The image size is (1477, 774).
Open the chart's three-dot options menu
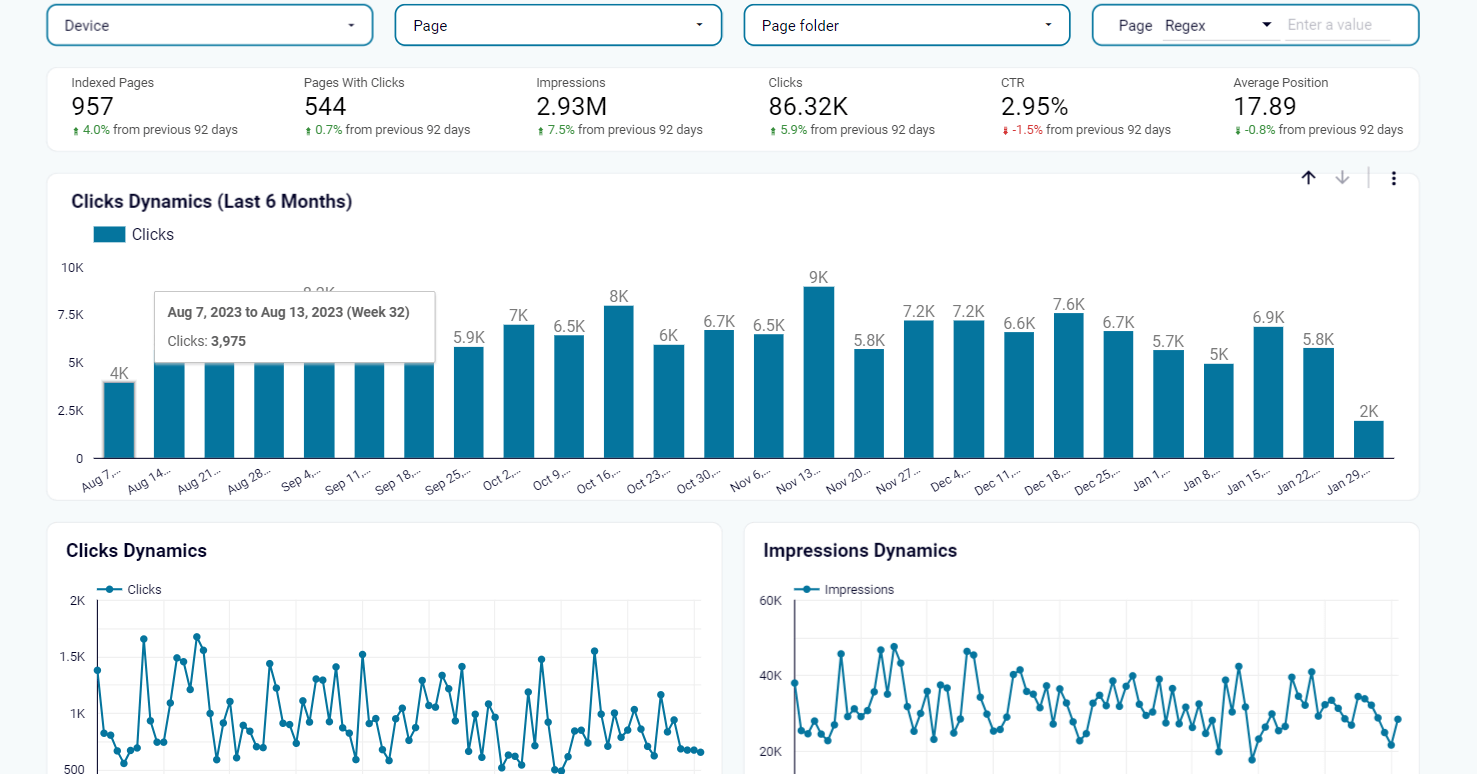(x=1393, y=179)
